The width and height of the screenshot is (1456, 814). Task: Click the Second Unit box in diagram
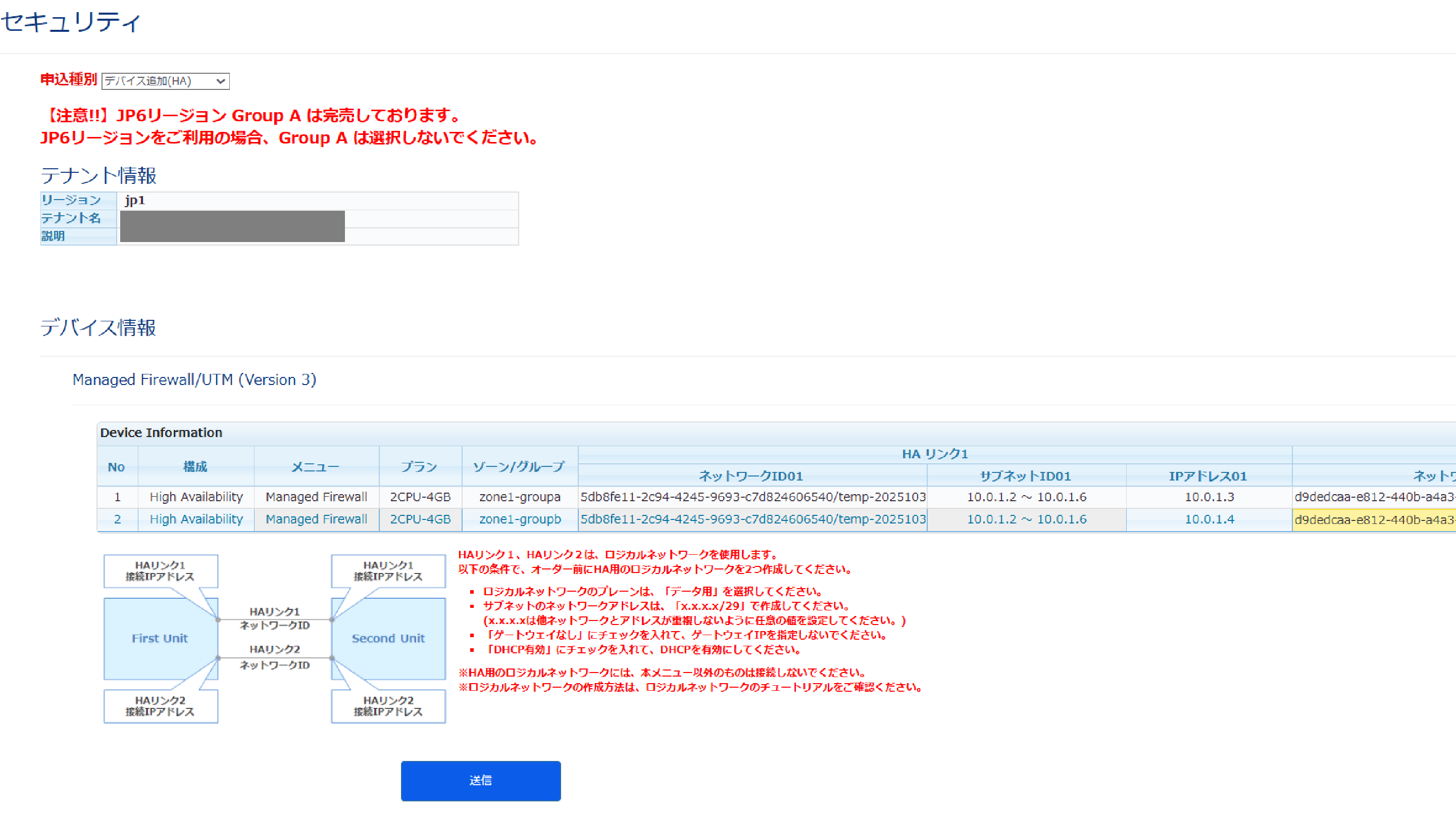388,638
